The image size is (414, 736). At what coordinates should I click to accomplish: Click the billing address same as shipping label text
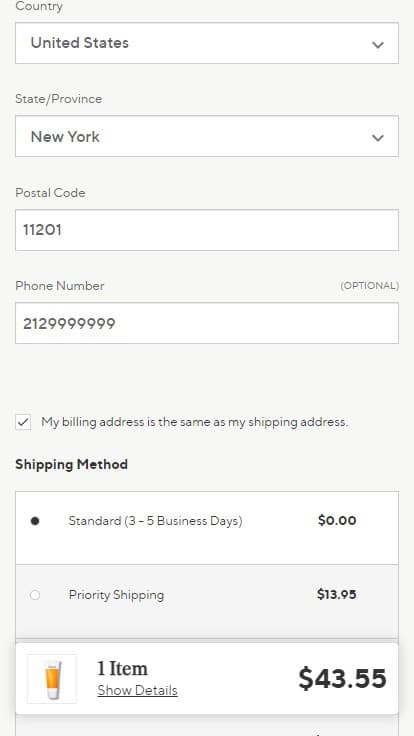click(195, 422)
